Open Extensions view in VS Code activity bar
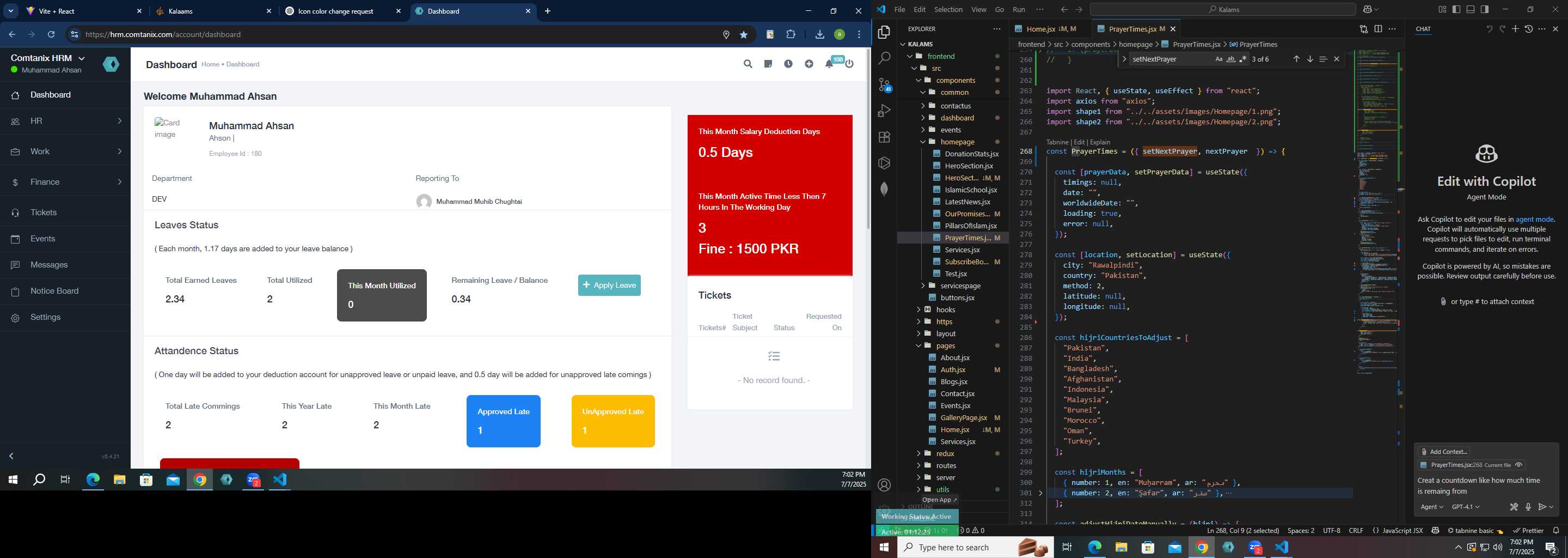This screenshot has width=1568, height=558. click(884, 137)
